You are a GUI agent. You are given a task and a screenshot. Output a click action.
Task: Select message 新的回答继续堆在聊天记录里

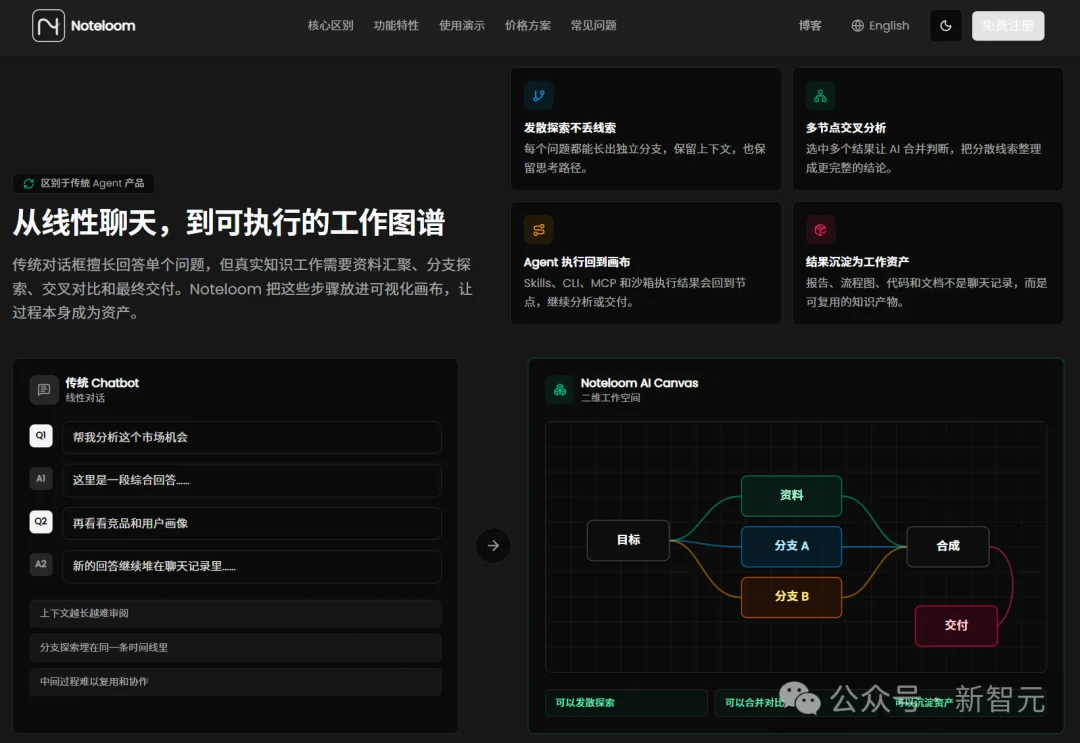coord(252,566)
